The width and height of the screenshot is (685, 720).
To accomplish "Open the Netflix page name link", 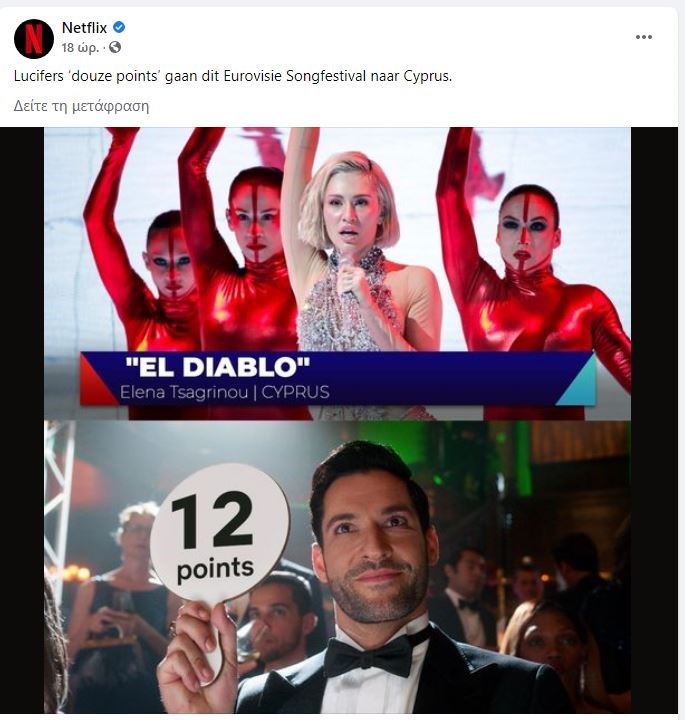I will (84, 28).
